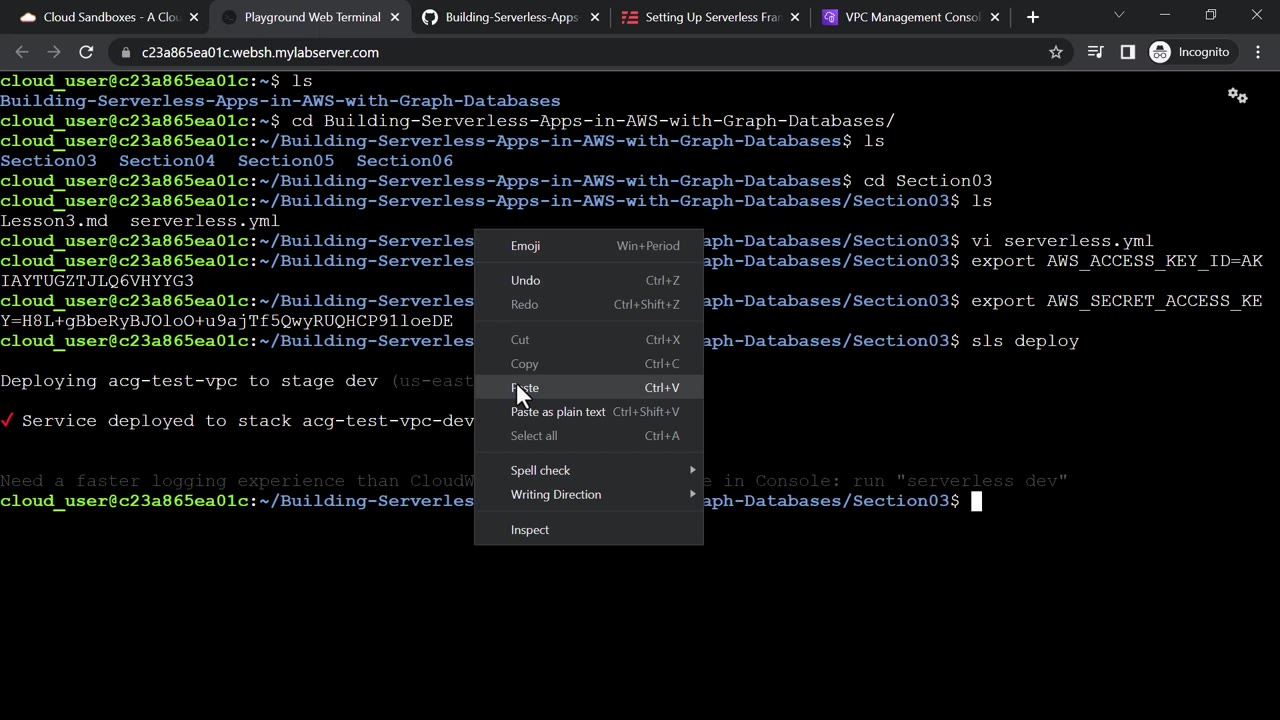This screenshot has height=720, width=1280.
Task: Click the 'sls deploy' command text
Action: 1025,341
